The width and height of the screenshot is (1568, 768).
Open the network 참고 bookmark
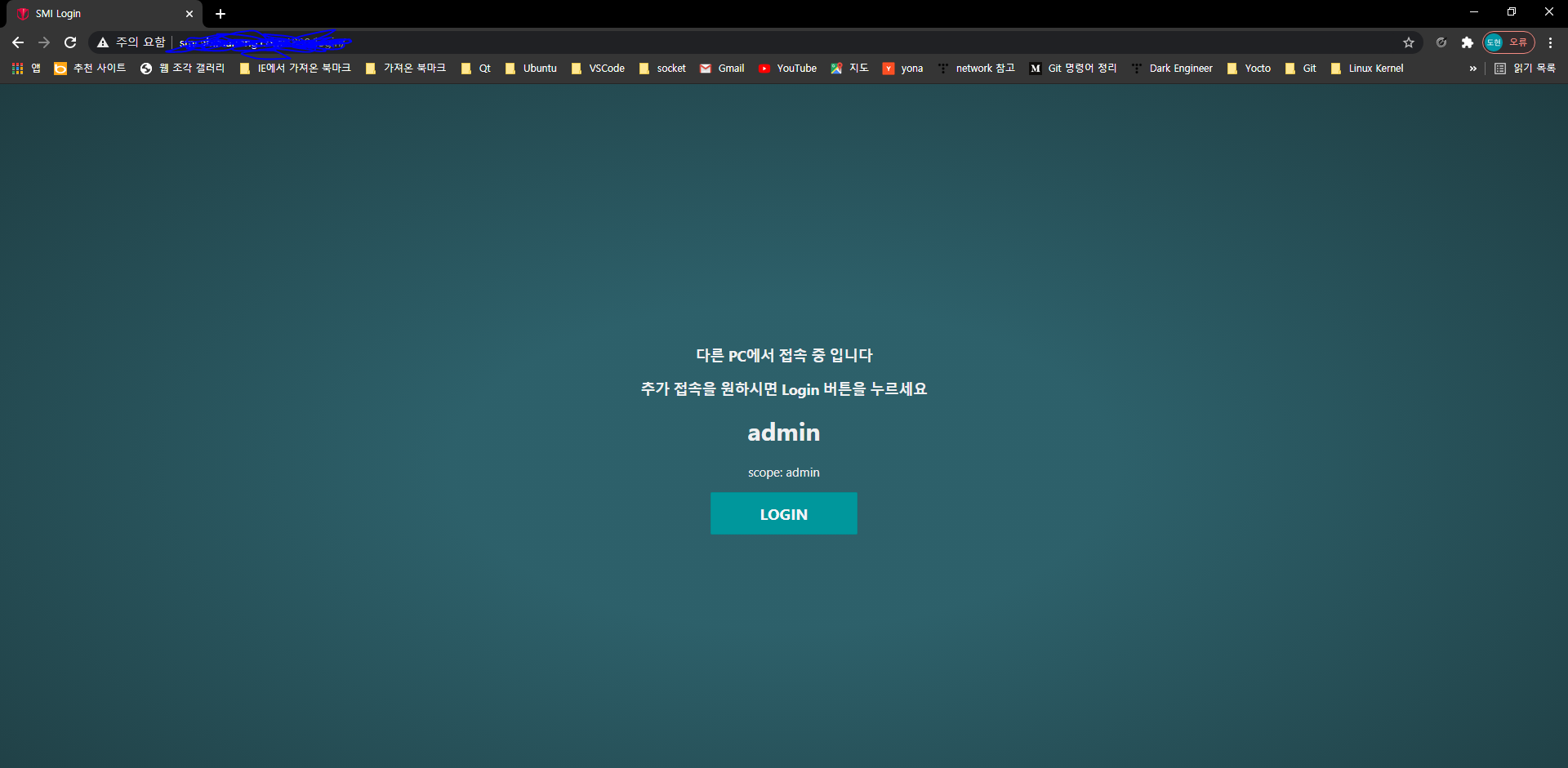click(977, 69)
